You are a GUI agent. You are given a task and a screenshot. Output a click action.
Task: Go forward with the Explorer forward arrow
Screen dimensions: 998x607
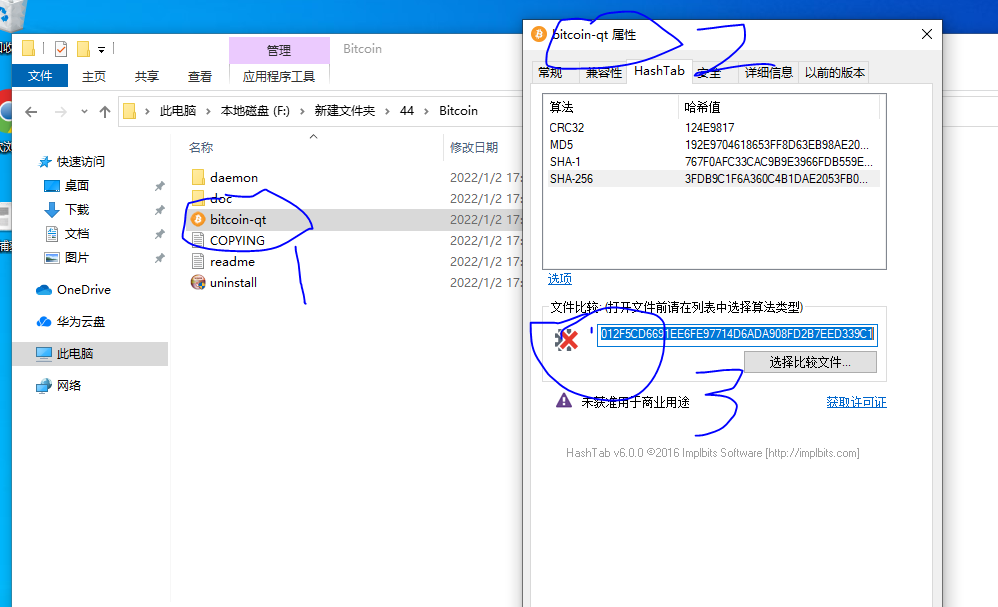[60, 112]
